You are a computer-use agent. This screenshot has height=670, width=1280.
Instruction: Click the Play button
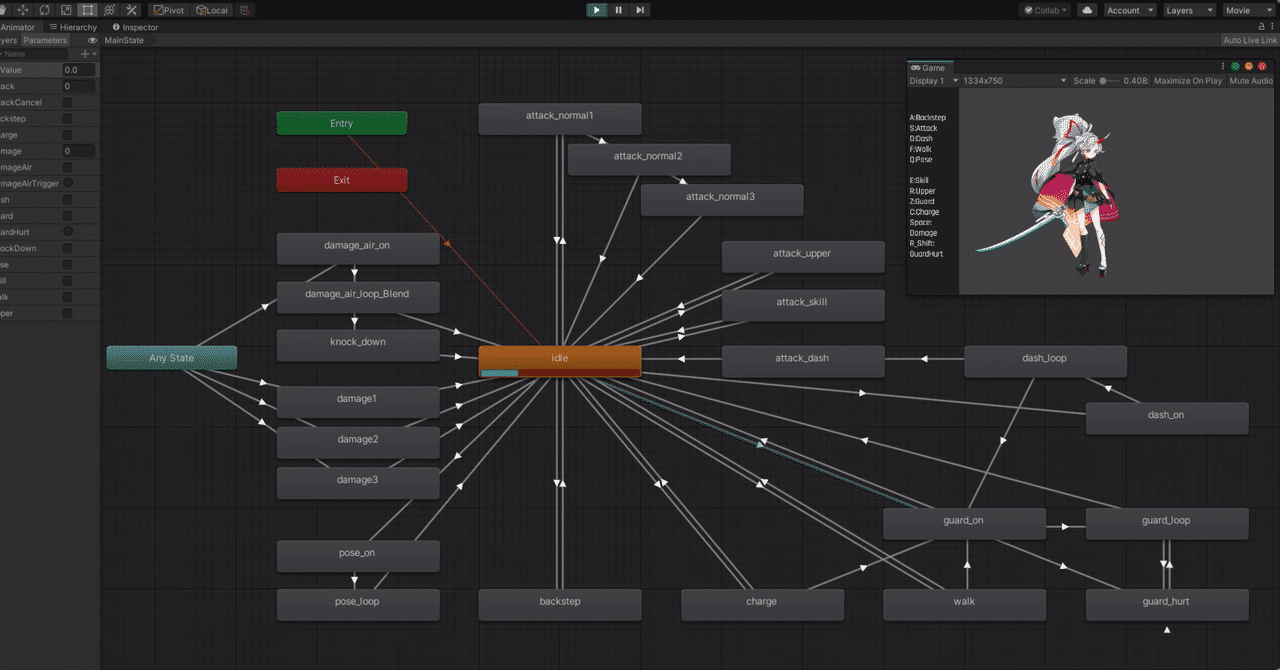click(x=597, y=10)
